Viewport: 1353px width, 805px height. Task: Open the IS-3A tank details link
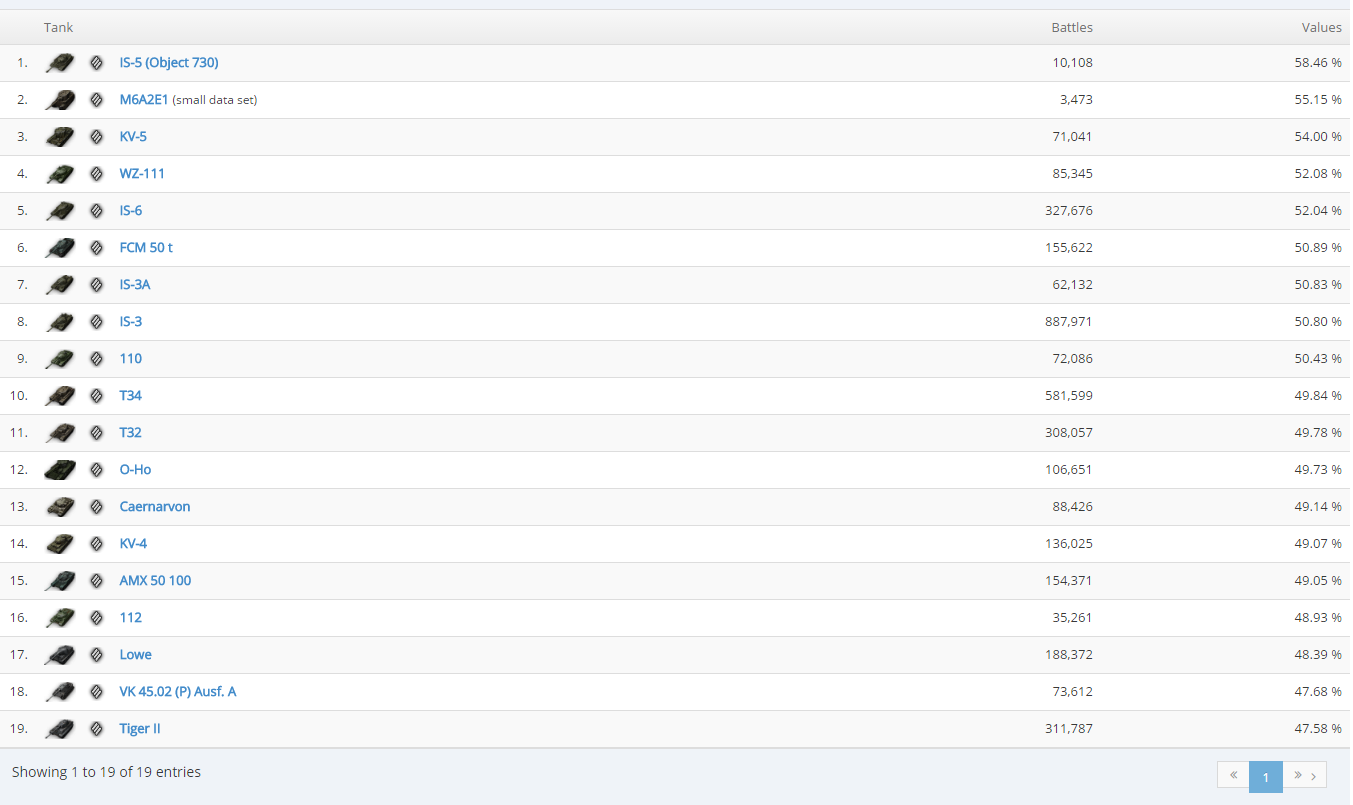(x=135, y=285)
